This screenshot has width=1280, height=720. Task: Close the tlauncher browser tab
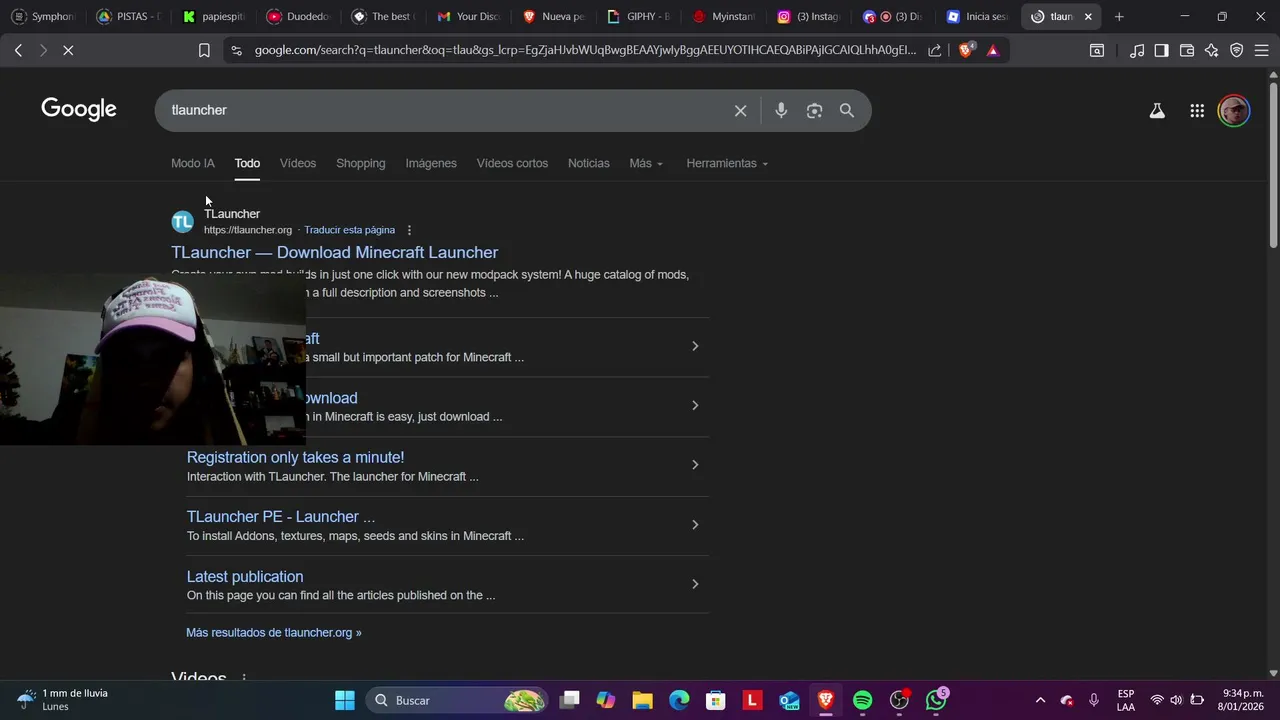pos(1088,16)
